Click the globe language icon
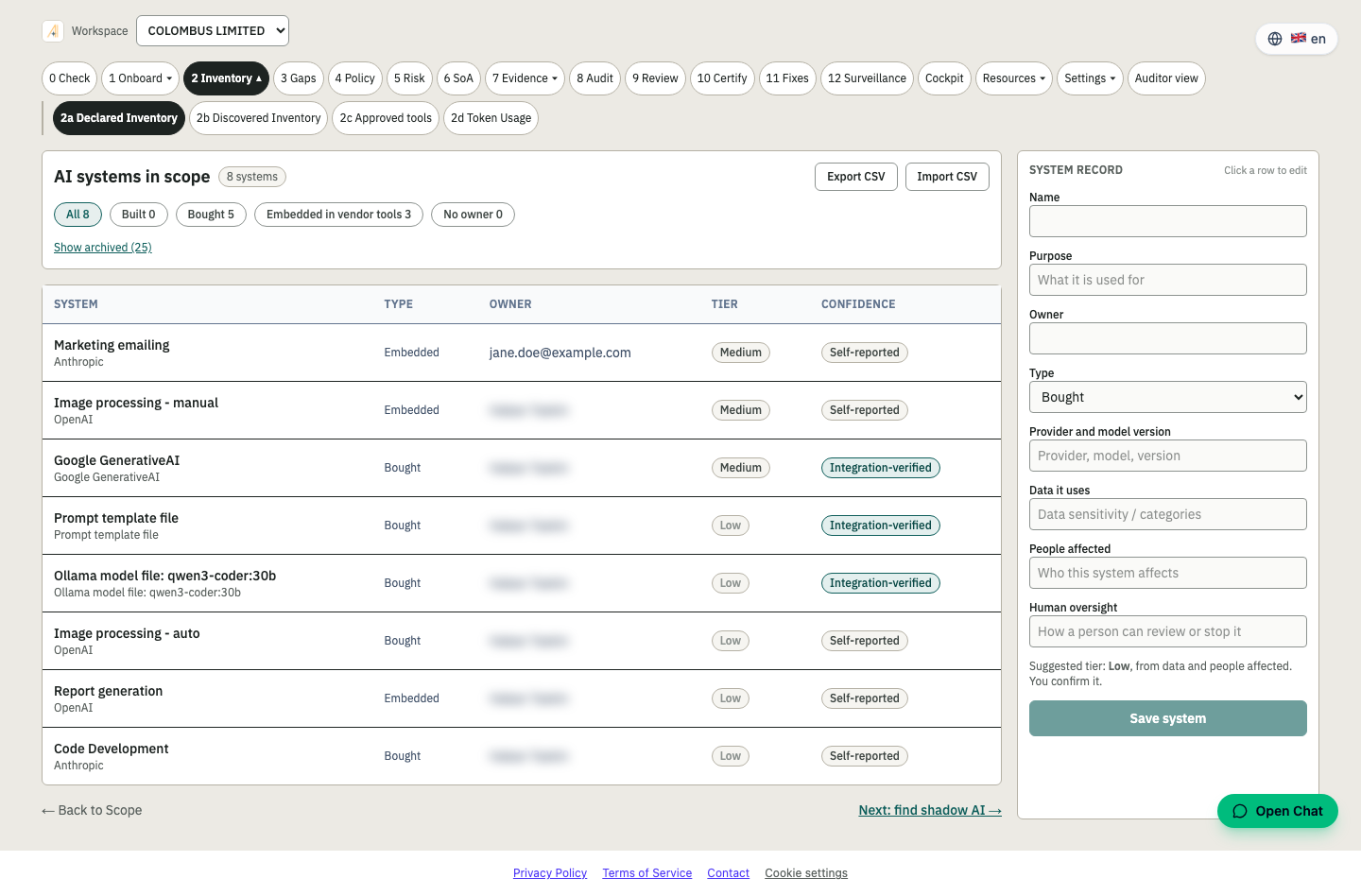This screenshot has height=896, width=1361. 1275,39
